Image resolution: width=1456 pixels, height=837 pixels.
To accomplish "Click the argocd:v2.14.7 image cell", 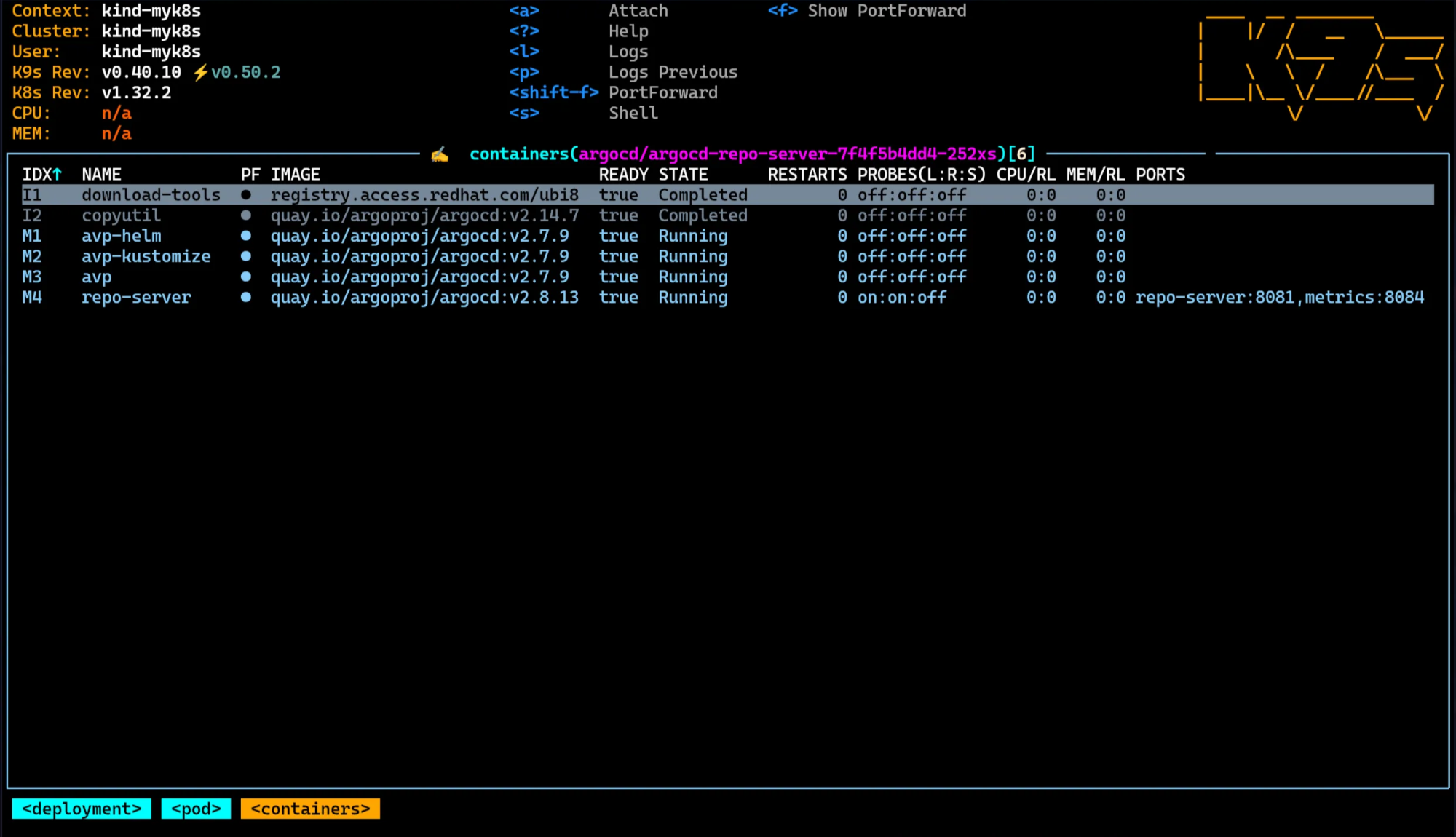I will point(424,215).
